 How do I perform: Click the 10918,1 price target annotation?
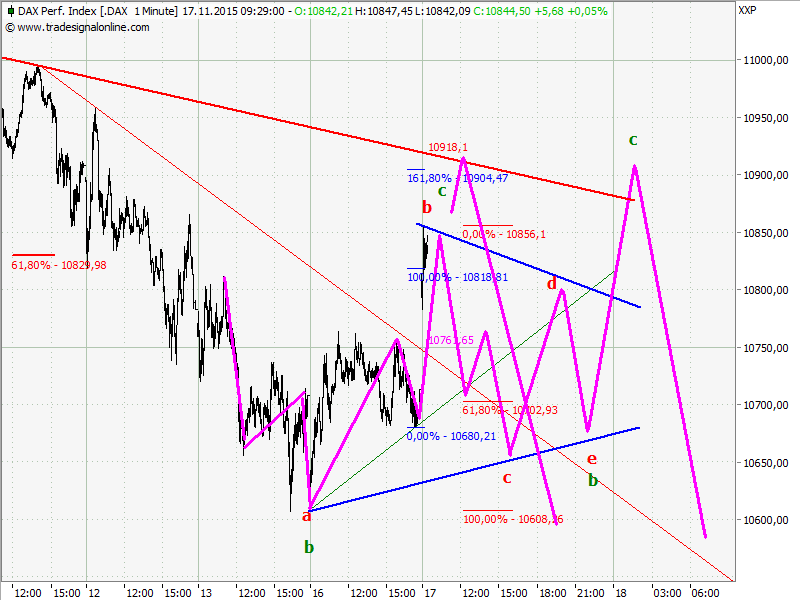450,145
